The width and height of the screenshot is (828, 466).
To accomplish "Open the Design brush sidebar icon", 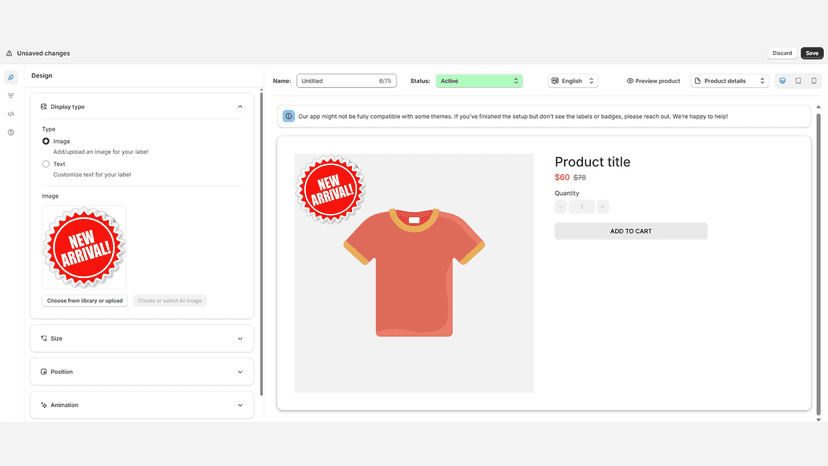I will coord(11,77).
